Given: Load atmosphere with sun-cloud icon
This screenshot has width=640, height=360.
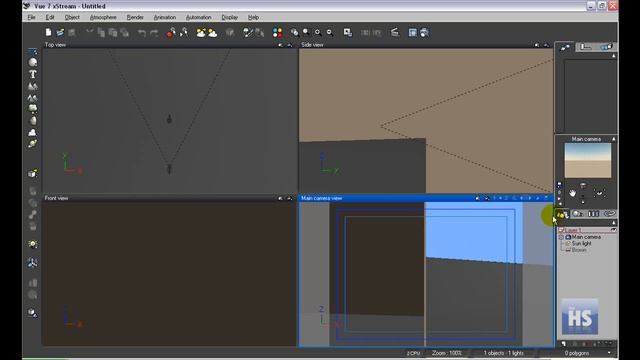Looking at the screenshot, I should (201, 33).
